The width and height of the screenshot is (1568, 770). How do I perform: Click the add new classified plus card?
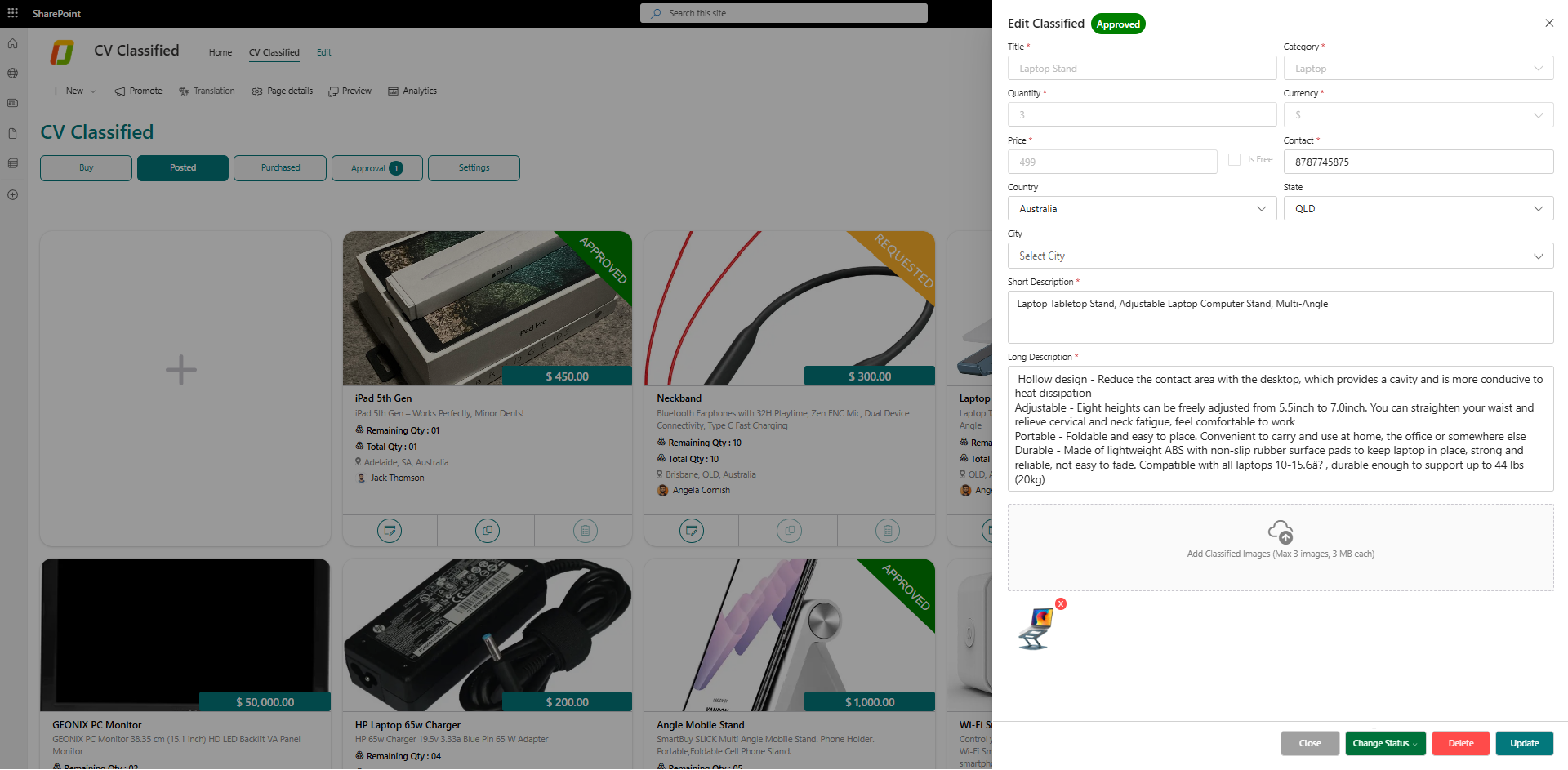point(181,370)
